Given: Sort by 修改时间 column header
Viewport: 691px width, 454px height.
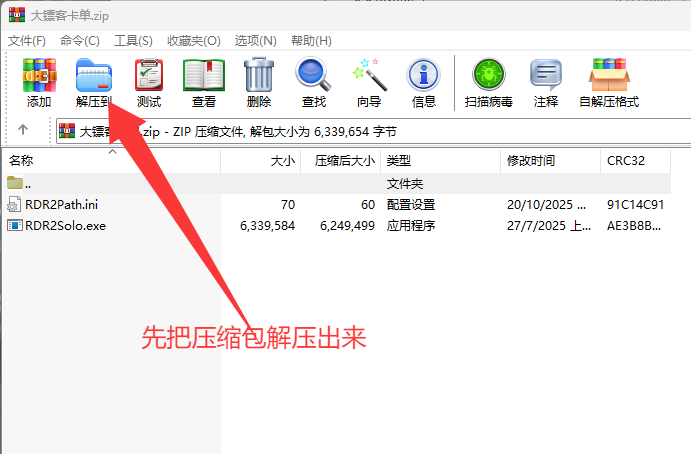Looking at the screenshot, I should pos(531,160).
